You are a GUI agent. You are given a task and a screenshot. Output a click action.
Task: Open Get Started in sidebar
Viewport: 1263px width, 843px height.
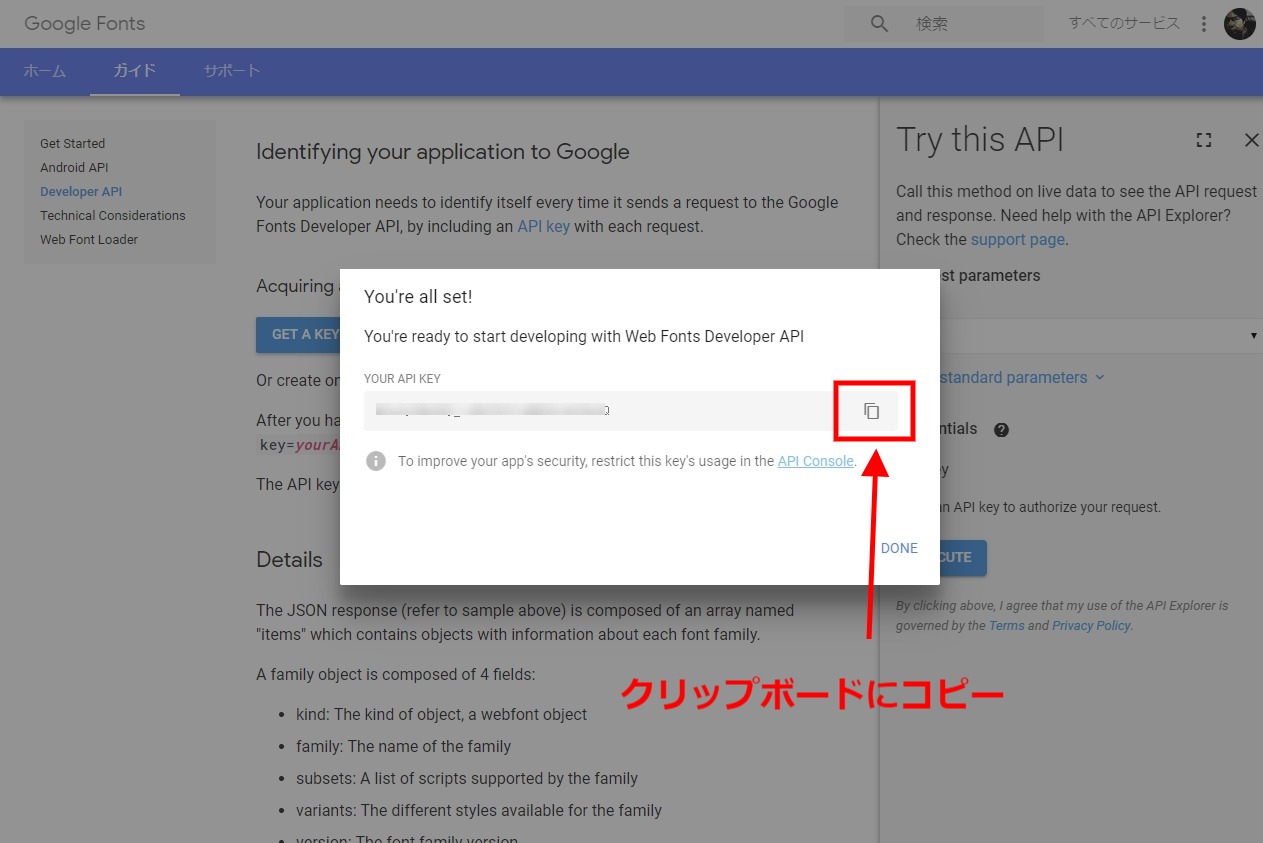(72, 143)
